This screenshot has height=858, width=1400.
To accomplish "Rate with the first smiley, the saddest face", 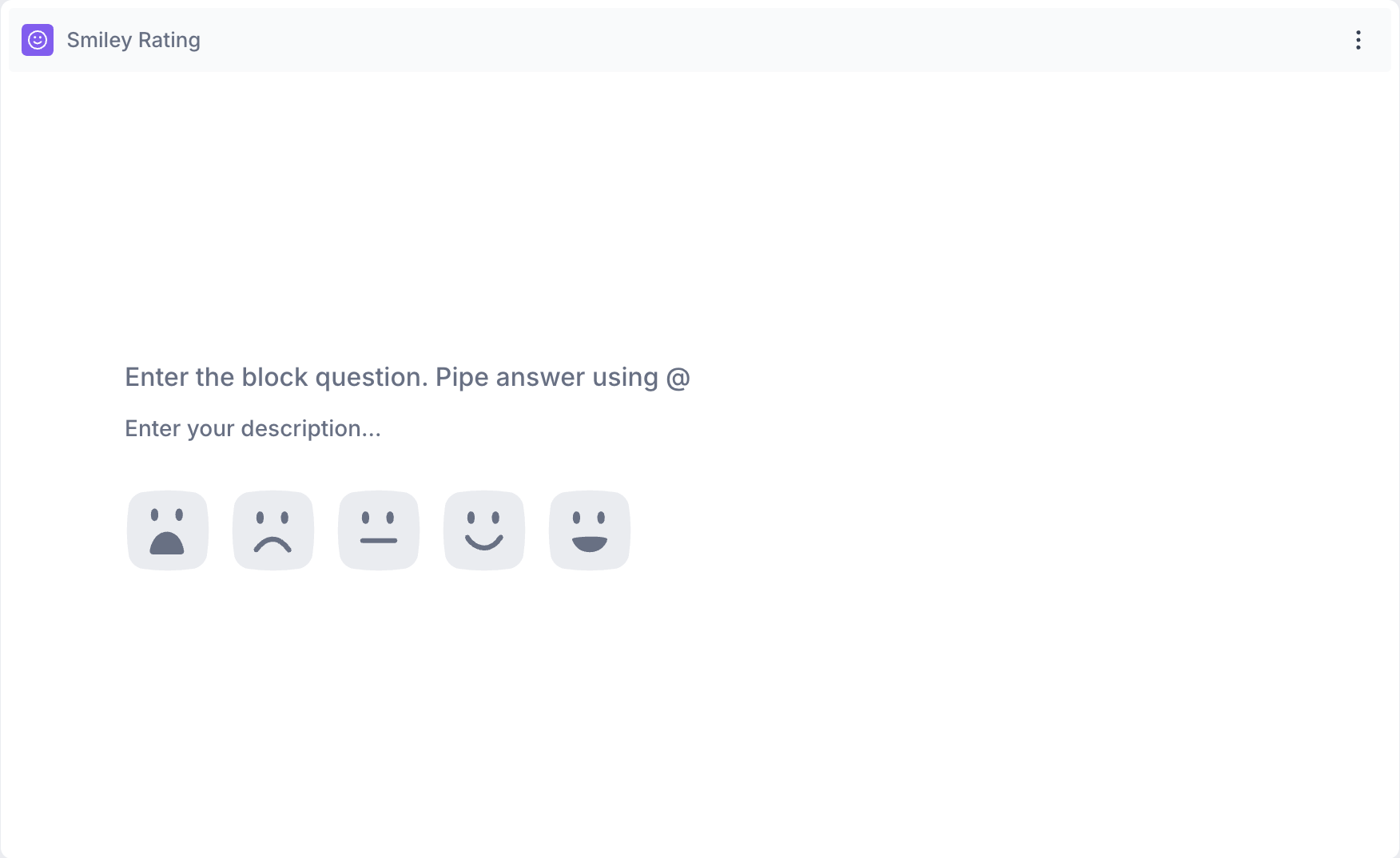I will (168, 530).
